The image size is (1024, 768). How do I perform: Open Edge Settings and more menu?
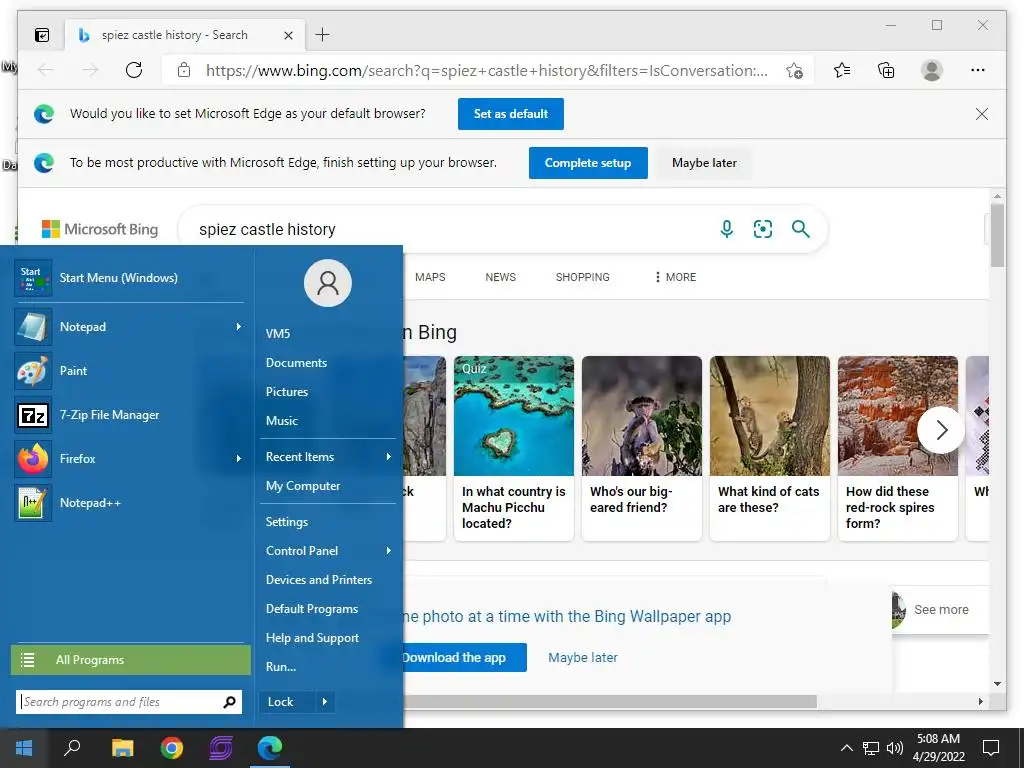coord(978,70)
